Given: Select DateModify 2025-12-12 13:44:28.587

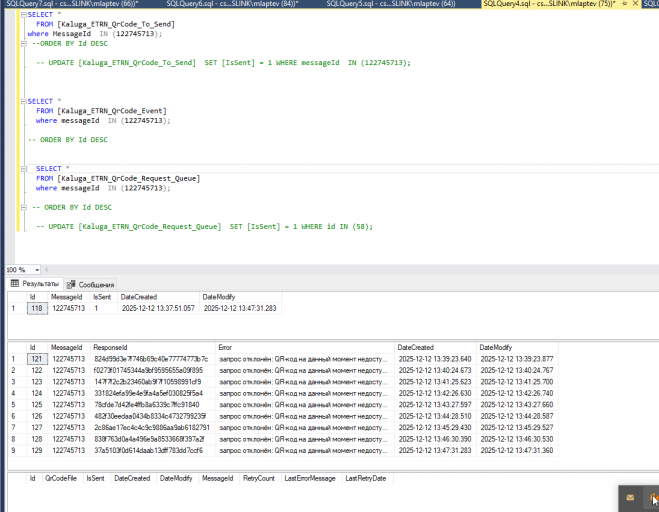Looking at the screenshot, I should 517,416.
